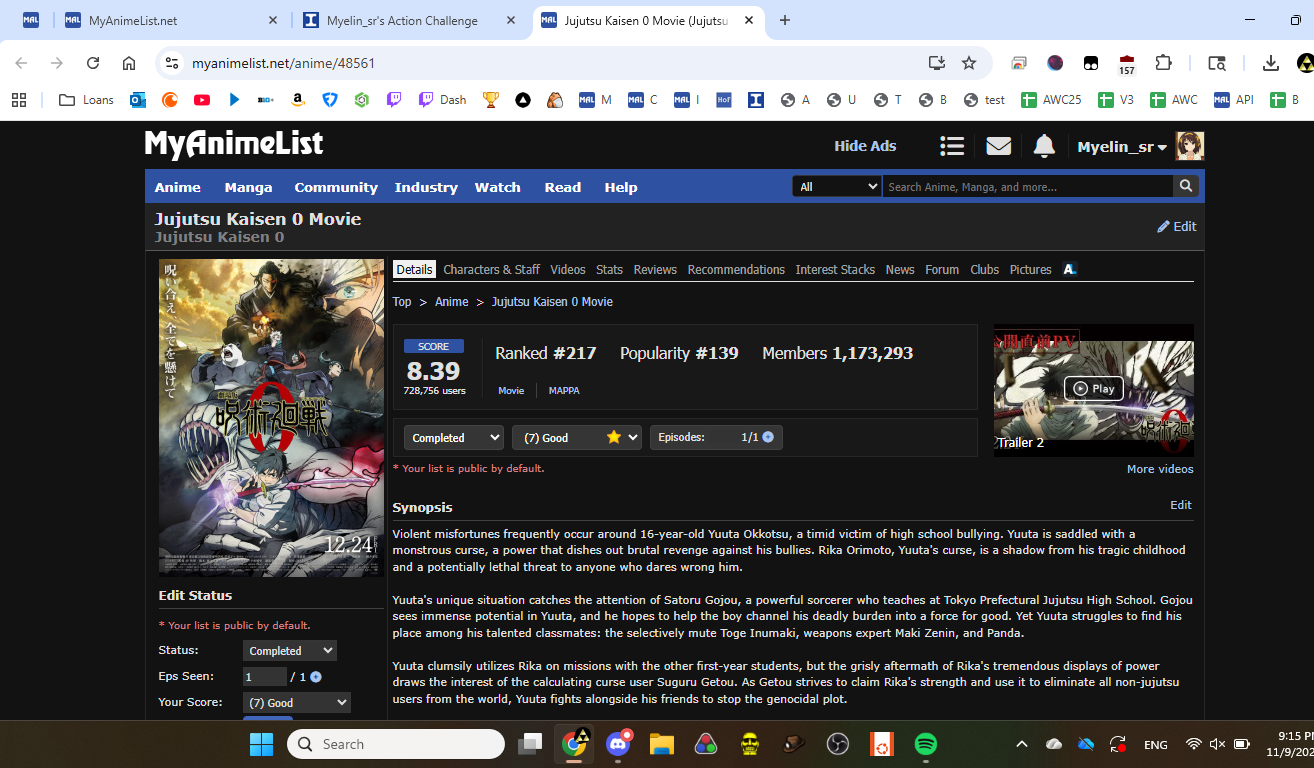Image resolution: width=1314 pixels, height=768 pixels.
Task: Click the Top breadcrumb link
Action: [402, 301]
